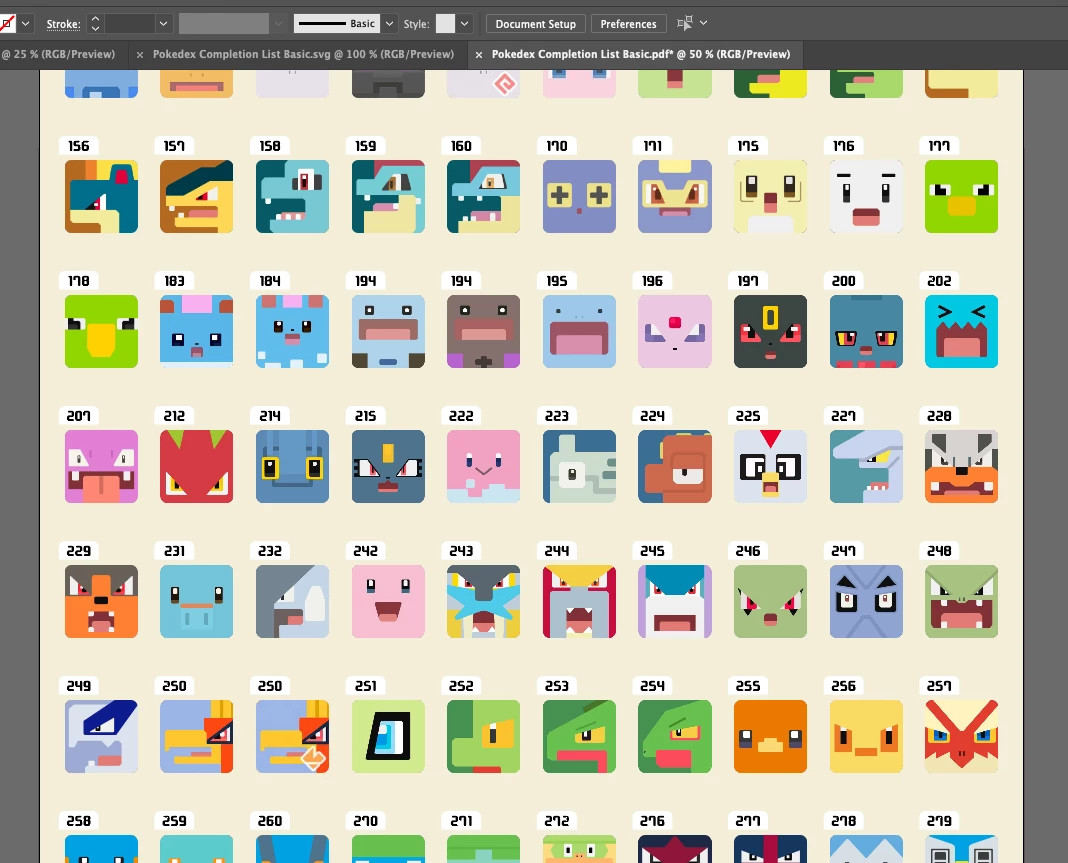The width and height of the screenshot is (1068, 863).
Task: Click the pink smiling tile under 242
Action: point(388,601)
